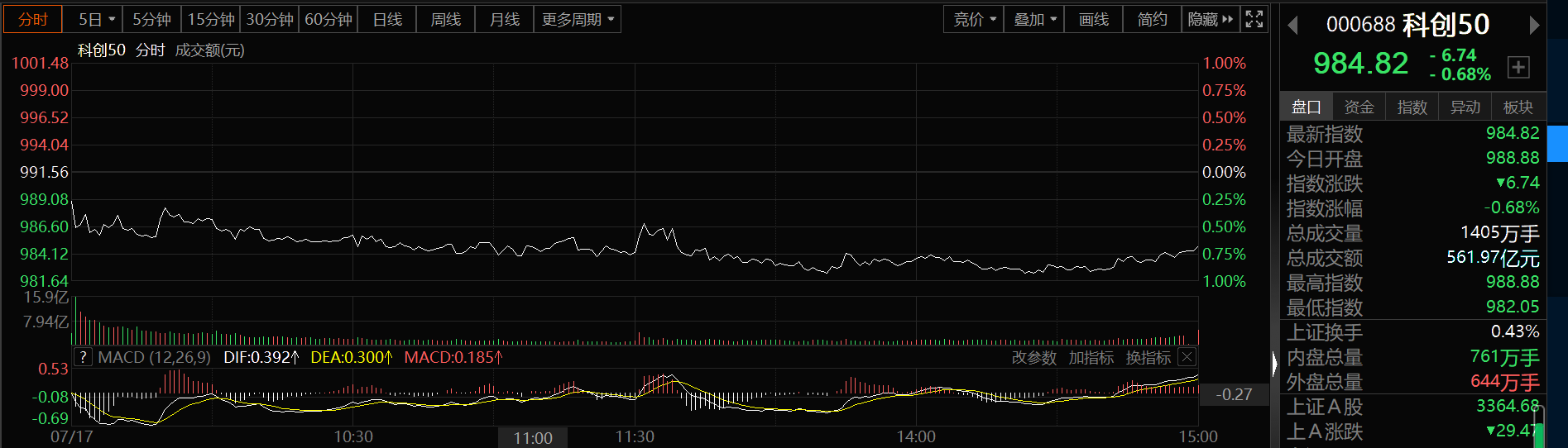Image resolution: width=1568 pixels, height=448 pixels.
Task: Open 更多周期 dropdown menu
Action: [x=578, y=19]
